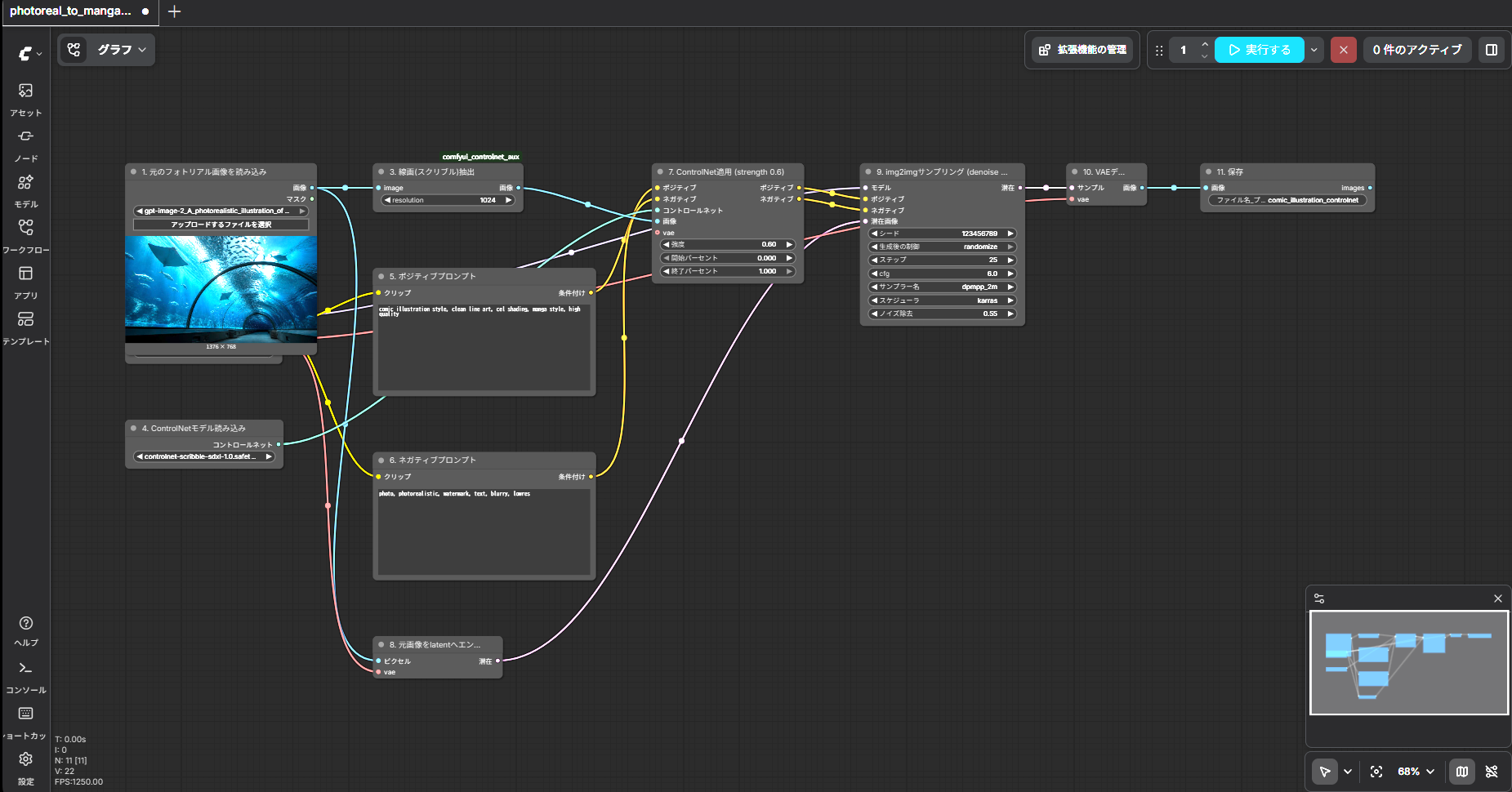The height and width of the screenshot is (792, 1512).
Task: Open the Assets (アセット) sidebar panel
Action: click(x=25, y=99)
